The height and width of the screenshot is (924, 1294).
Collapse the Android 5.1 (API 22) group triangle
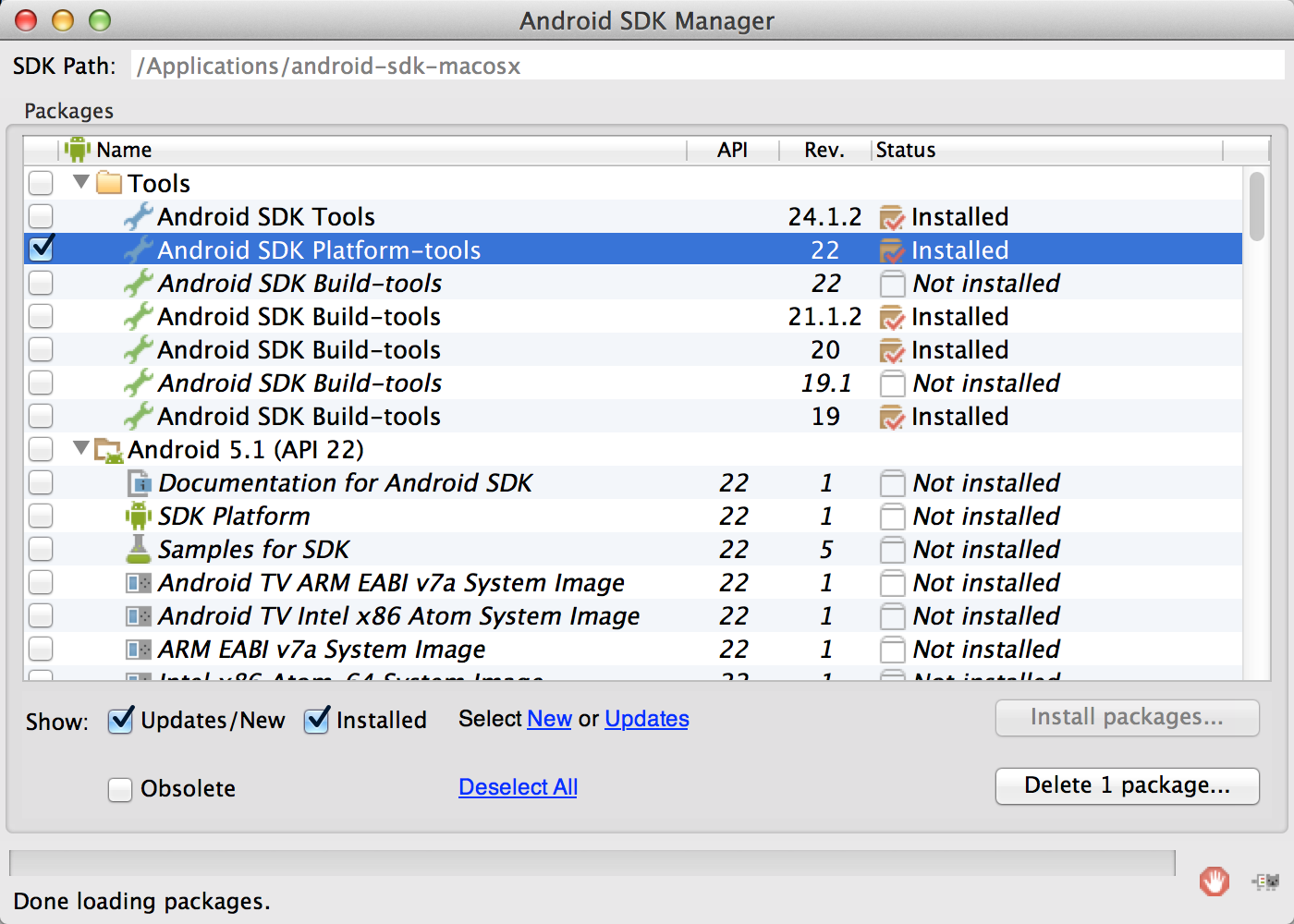click(x=81, y=447)
